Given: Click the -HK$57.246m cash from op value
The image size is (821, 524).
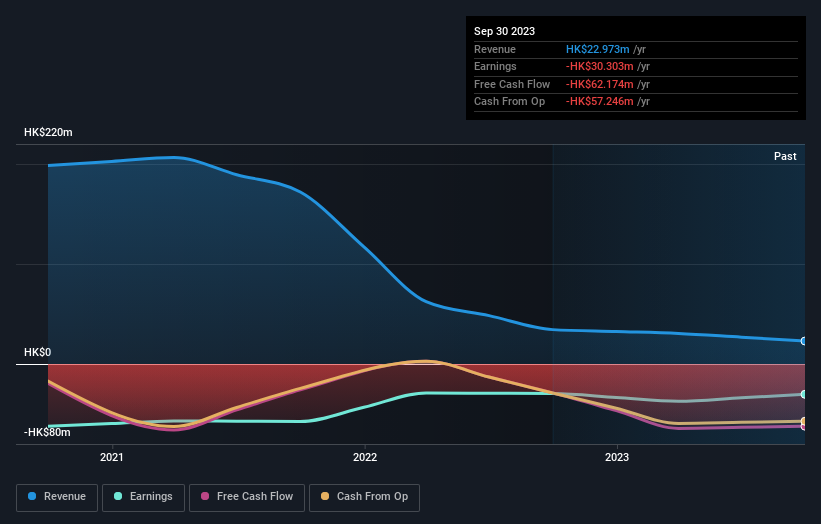Looking at the screenshot, I should [600, 102].
